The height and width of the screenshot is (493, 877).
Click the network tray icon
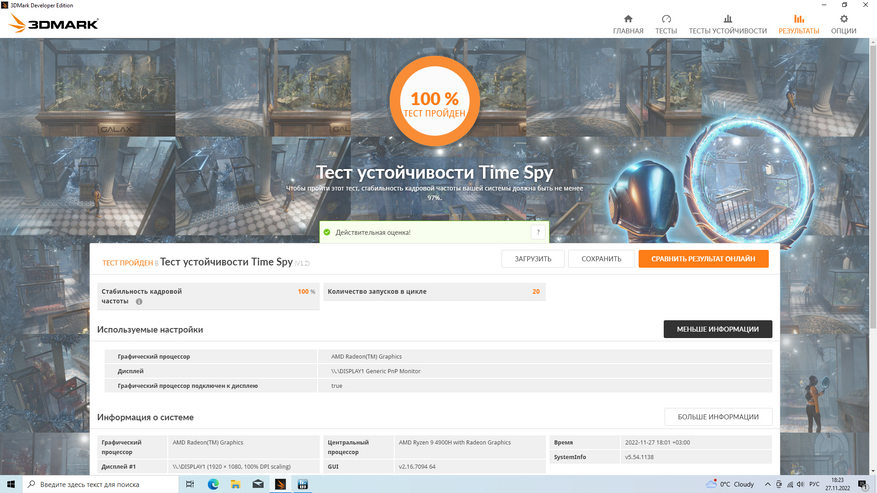click(x=790, y=485)
